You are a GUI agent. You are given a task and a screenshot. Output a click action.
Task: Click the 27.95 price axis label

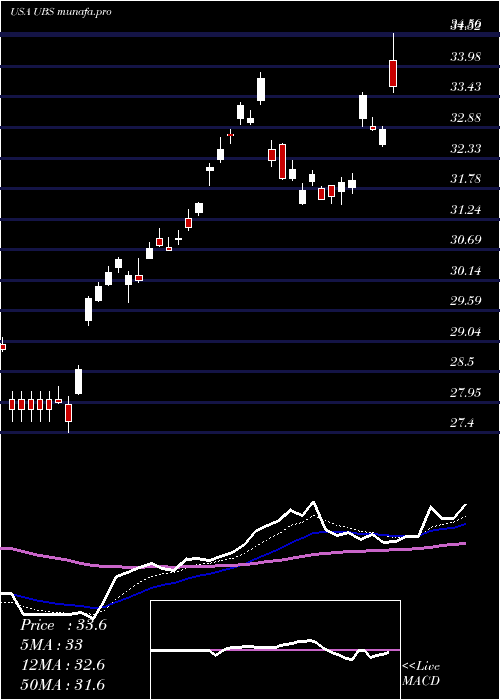tap(466, 393)
